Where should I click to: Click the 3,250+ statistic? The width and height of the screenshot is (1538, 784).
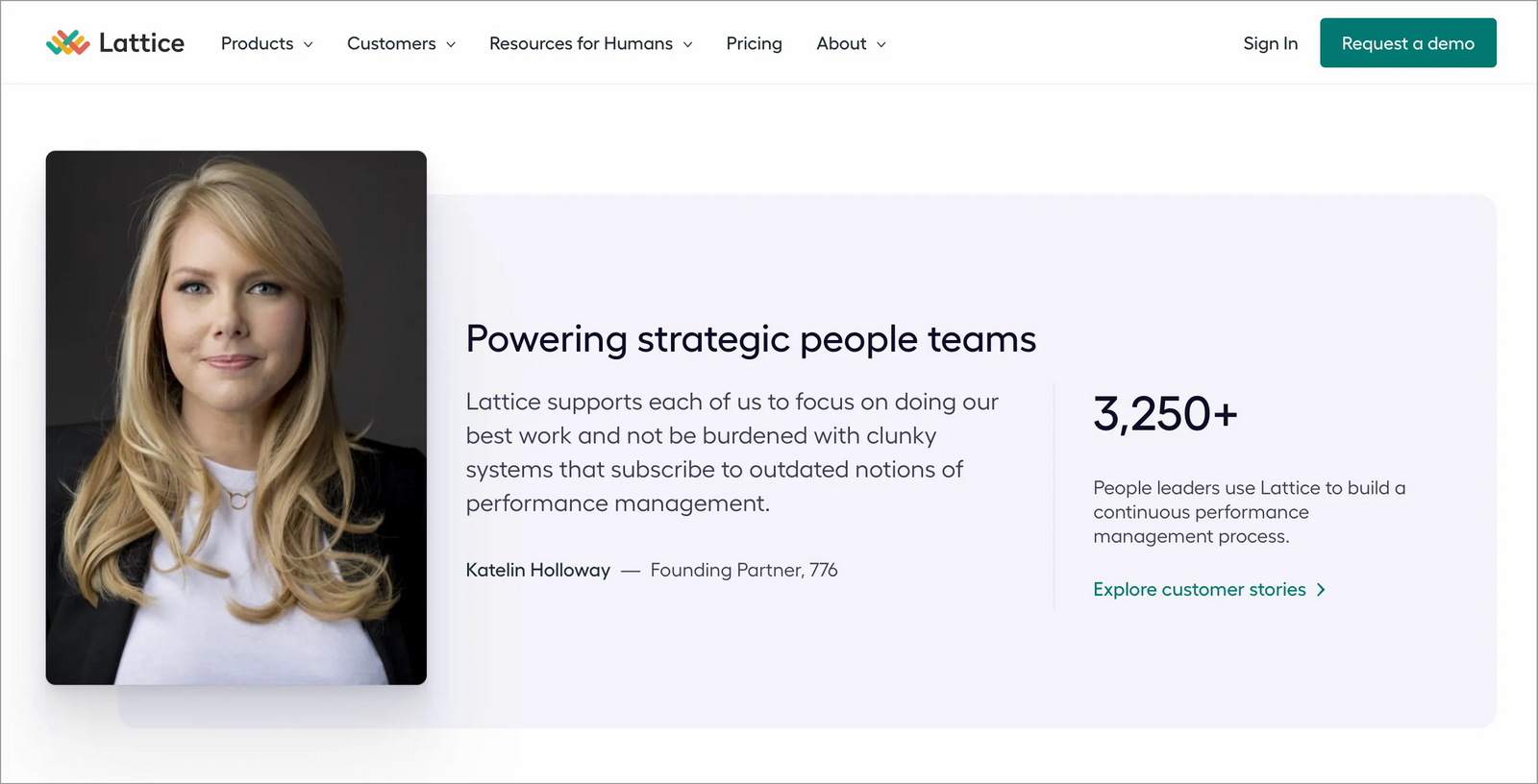point(1164,413)
